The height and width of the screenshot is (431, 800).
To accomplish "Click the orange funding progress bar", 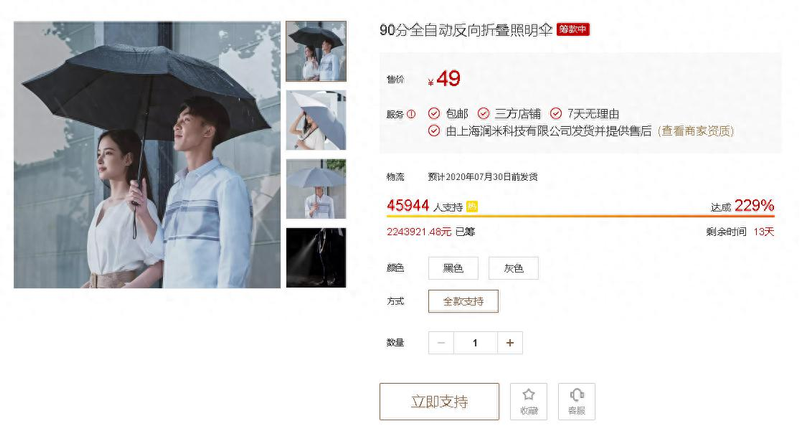I will pos(580,216).
